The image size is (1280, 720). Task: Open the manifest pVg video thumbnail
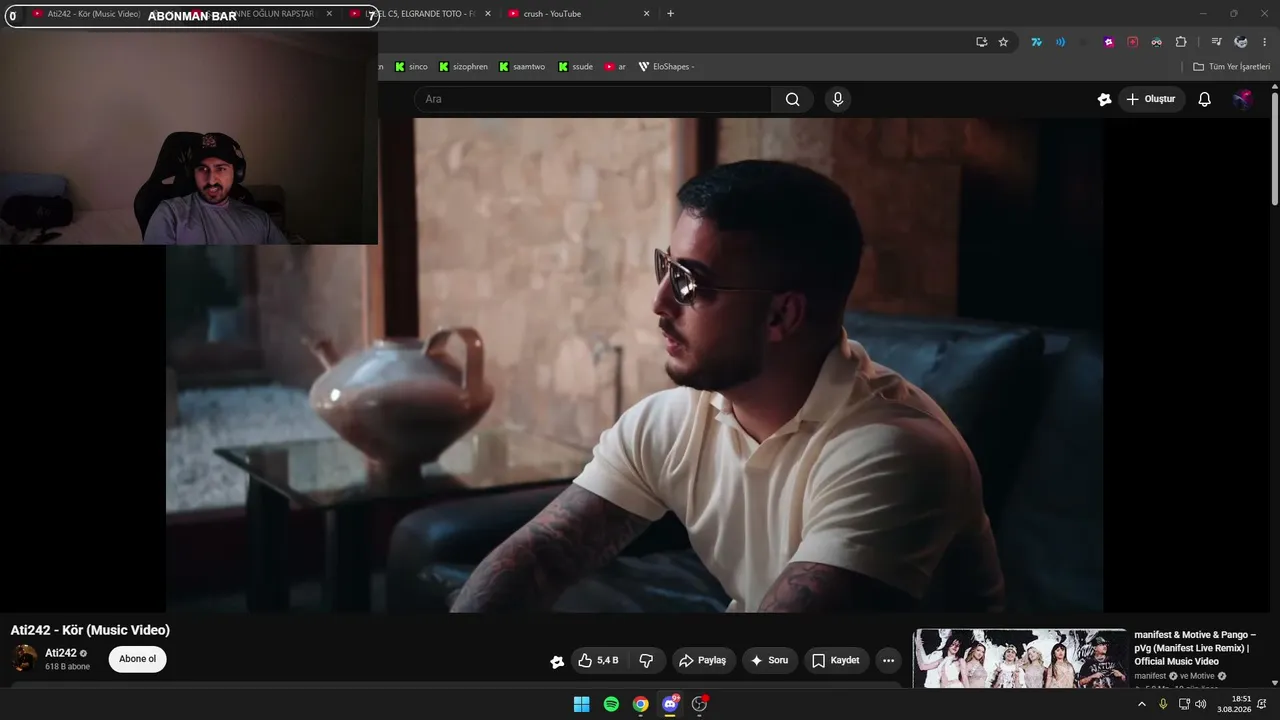click(x=1020, y=658)
